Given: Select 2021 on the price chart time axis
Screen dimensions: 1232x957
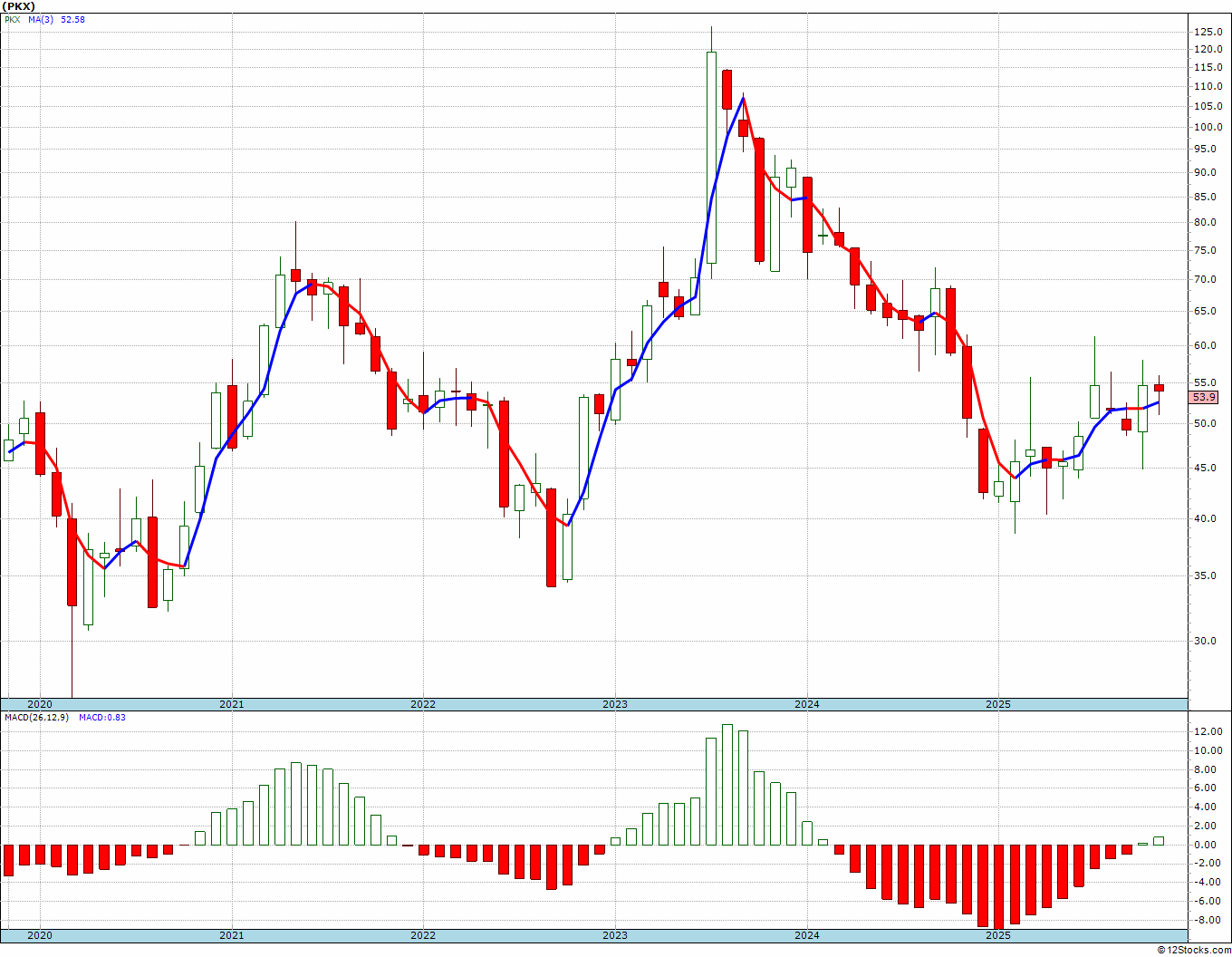Looking at the screenshot, I should click(231, 704).
